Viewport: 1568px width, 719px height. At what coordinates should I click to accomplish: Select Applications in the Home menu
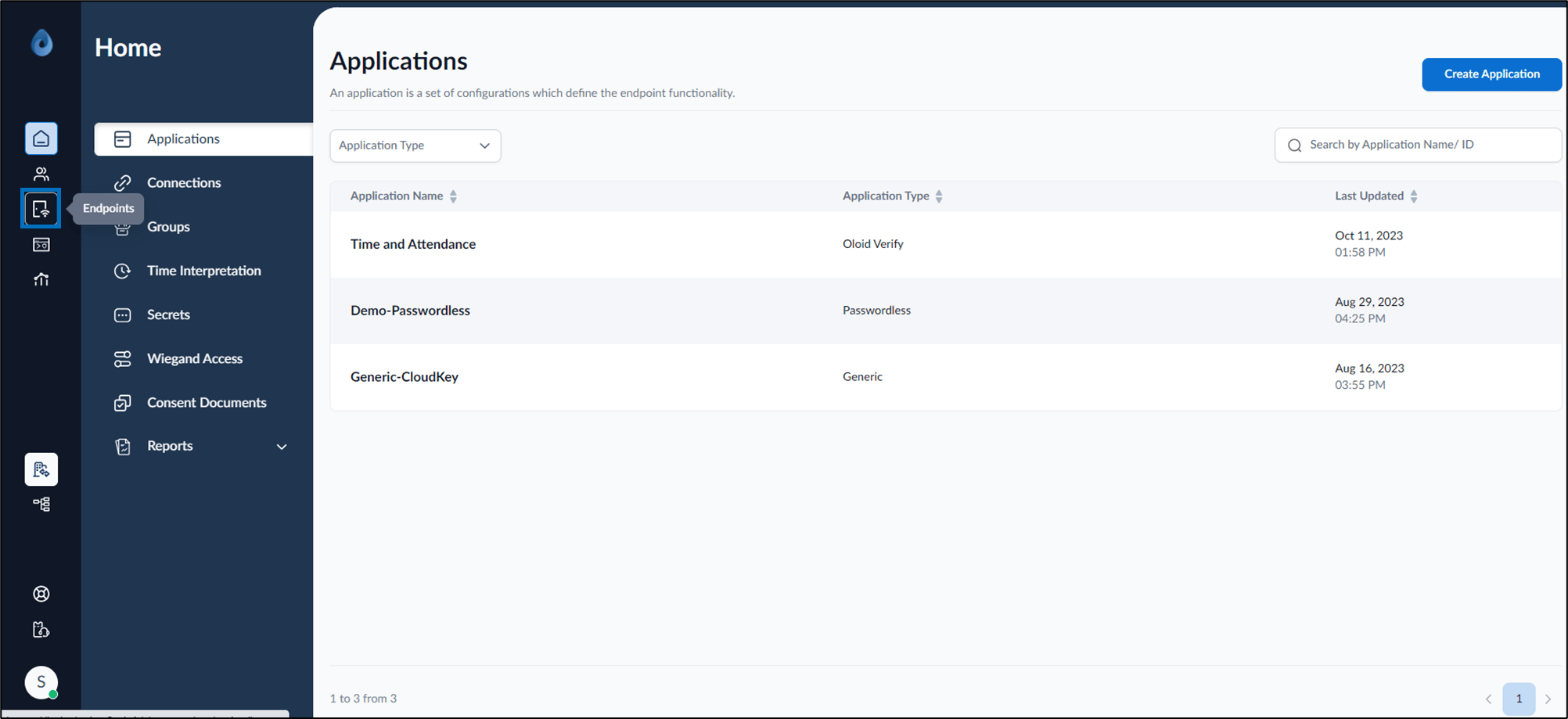203,139
